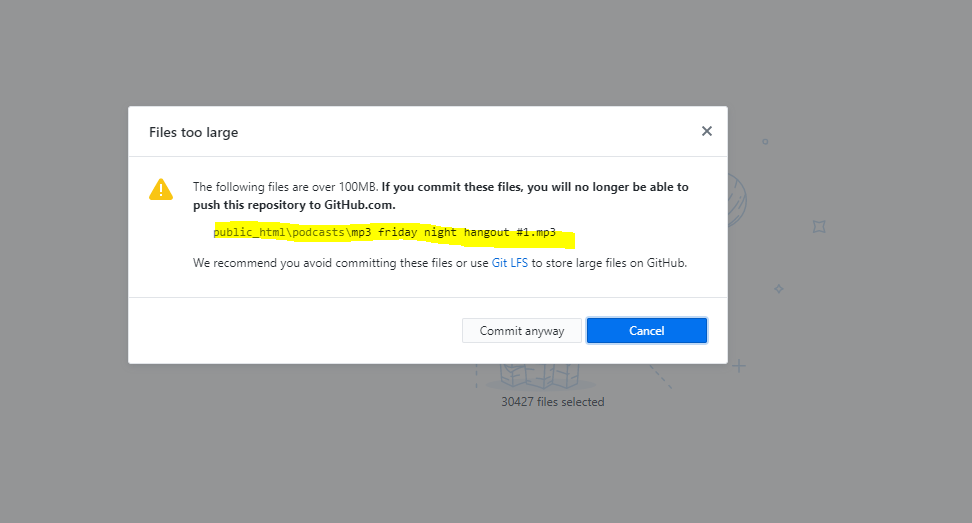The height and width of the screenshot is (523, 972).
Task: Cancel the large file commit
Action: click(x=646, y=331)
